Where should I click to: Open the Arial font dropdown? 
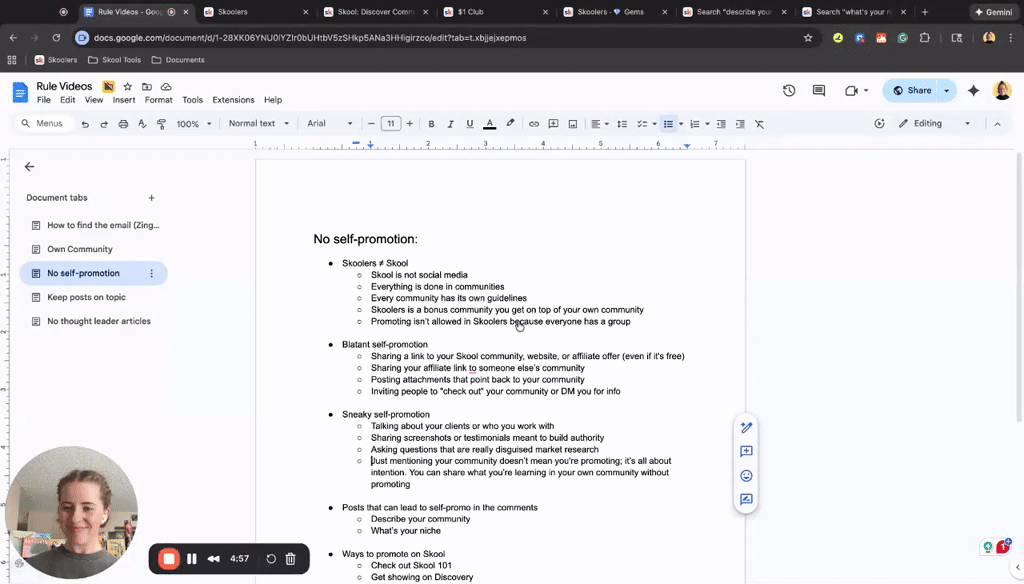tap(330, 123)
